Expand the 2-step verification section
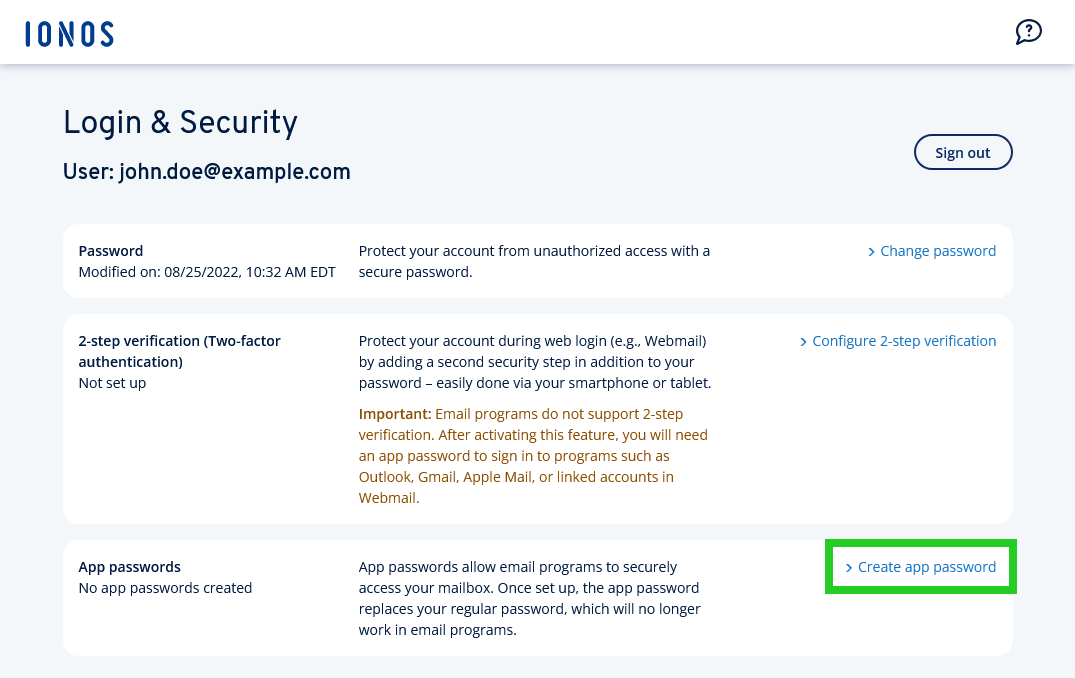1075x678 pixels. (537, 419)
